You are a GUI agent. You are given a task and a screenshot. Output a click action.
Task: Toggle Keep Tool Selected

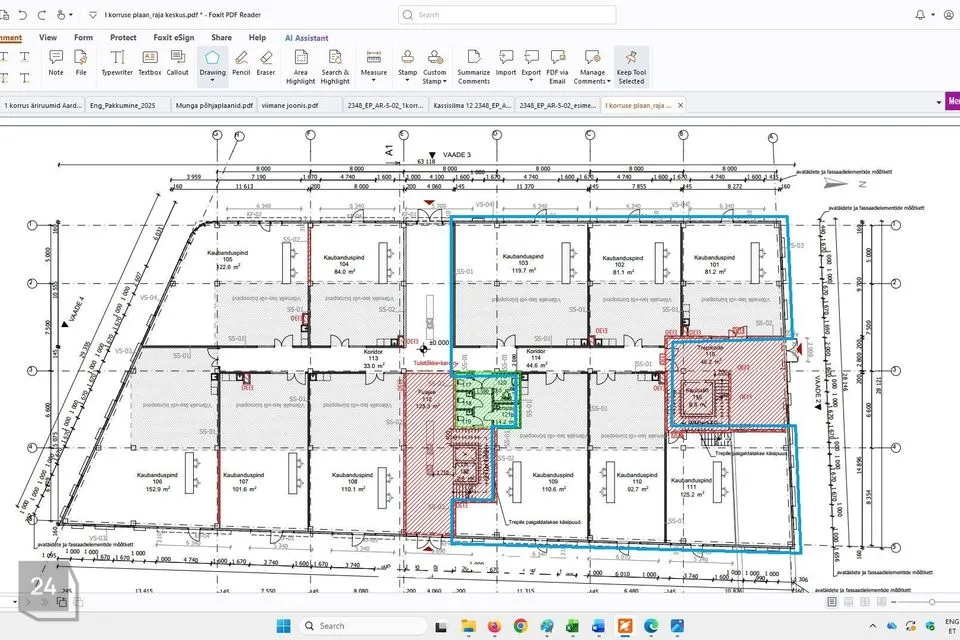click(x=631, y=66)
